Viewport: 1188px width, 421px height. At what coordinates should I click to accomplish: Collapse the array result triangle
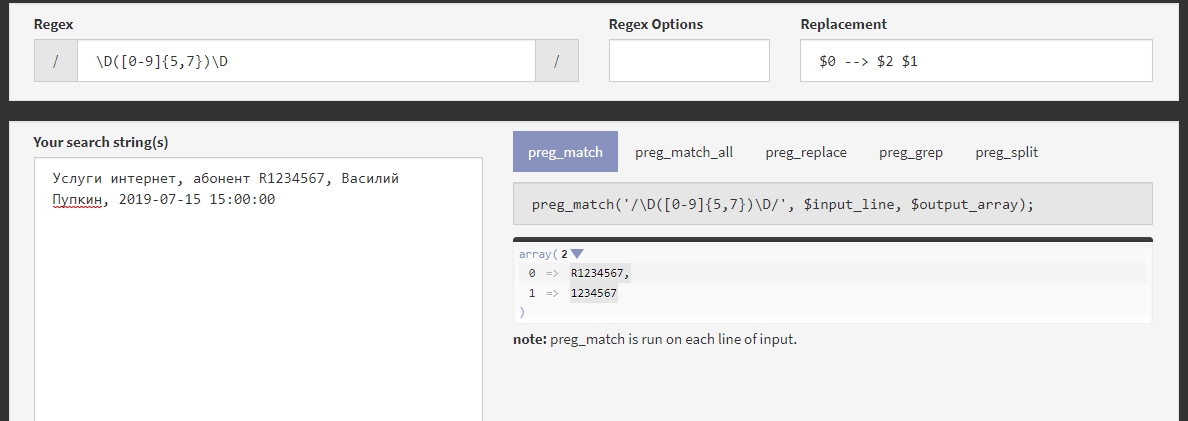576,254
